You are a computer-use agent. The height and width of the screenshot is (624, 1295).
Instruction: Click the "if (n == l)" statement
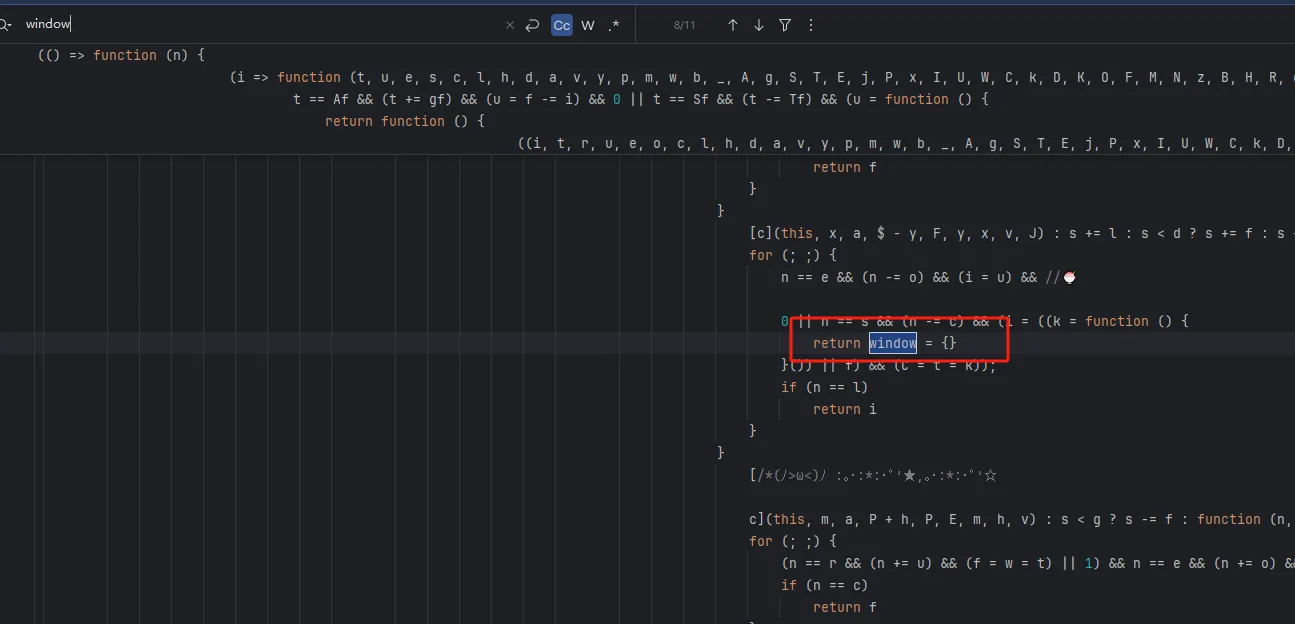coord(825,387)
